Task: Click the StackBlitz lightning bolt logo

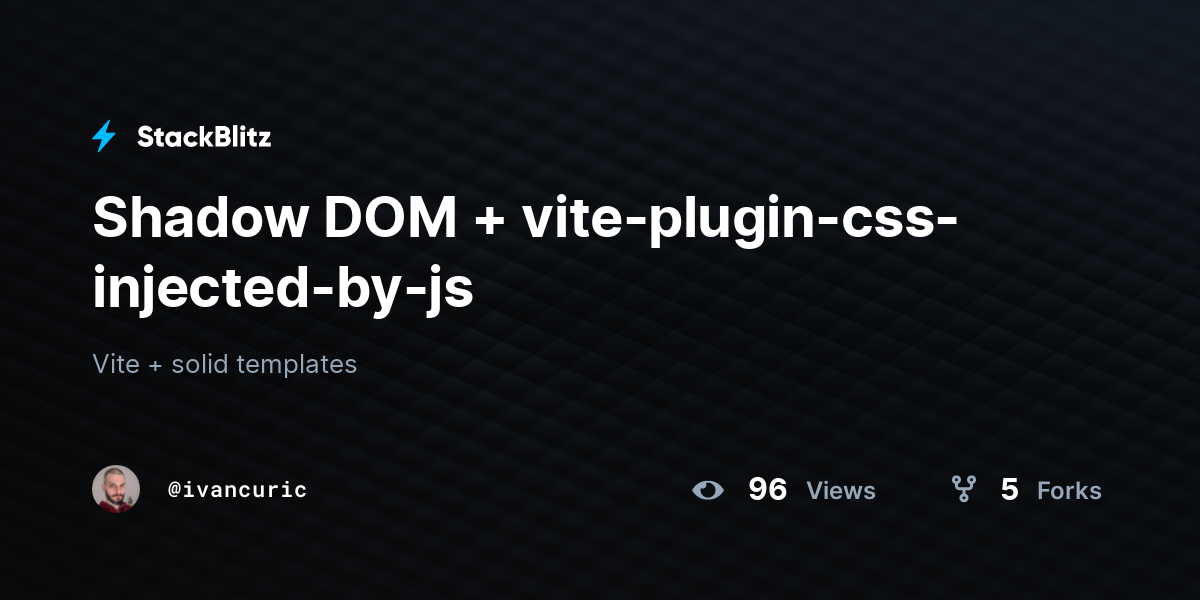Action: point(104,137)
